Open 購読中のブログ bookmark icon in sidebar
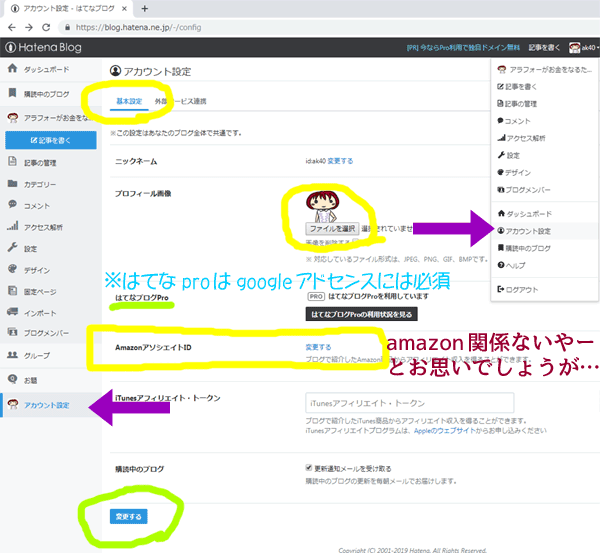Image resolution: width=600 pixels, height=553 pixels. click(x=13, y=93)
